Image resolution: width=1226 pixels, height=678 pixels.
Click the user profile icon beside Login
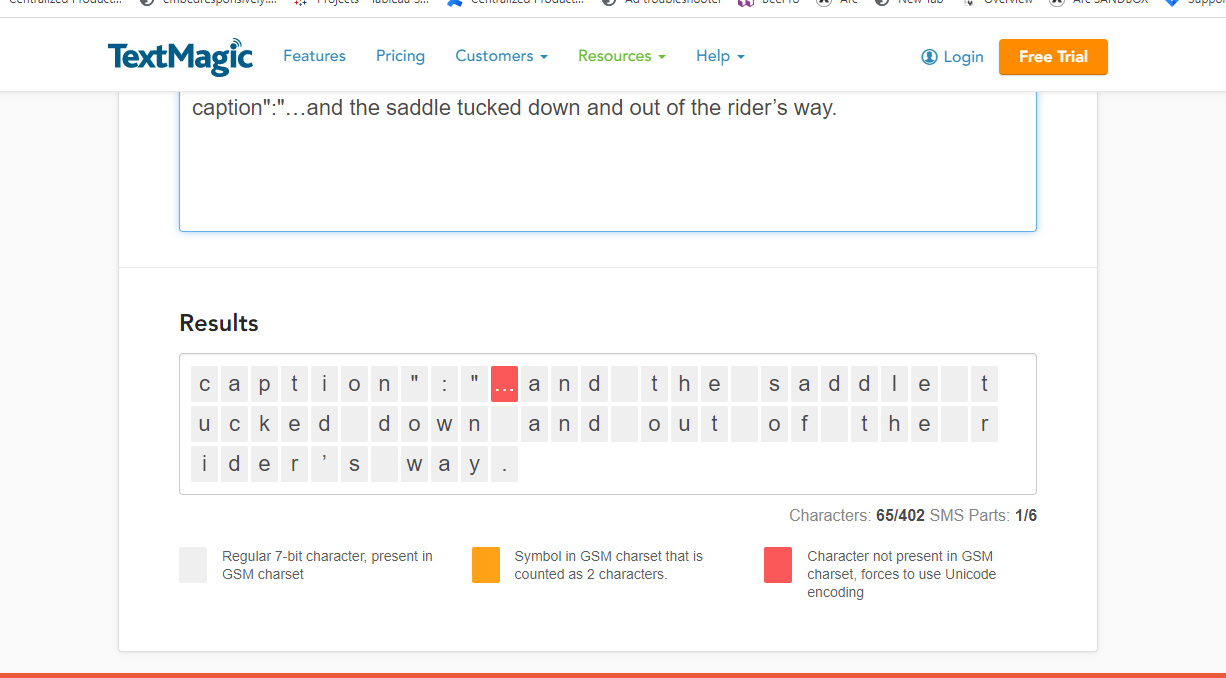coord(929,57)
